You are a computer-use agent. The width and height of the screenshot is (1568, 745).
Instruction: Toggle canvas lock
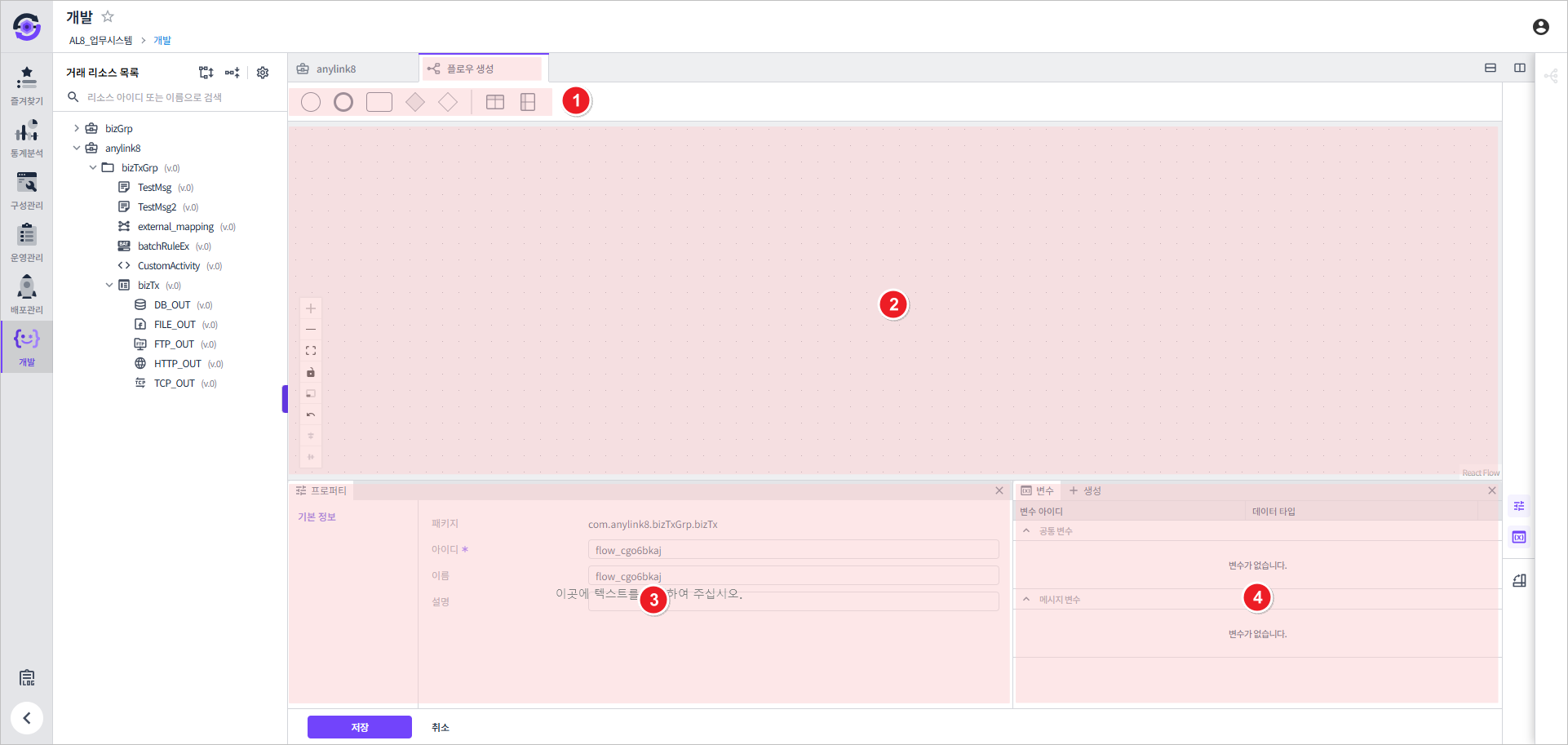(x=311, y=372)
